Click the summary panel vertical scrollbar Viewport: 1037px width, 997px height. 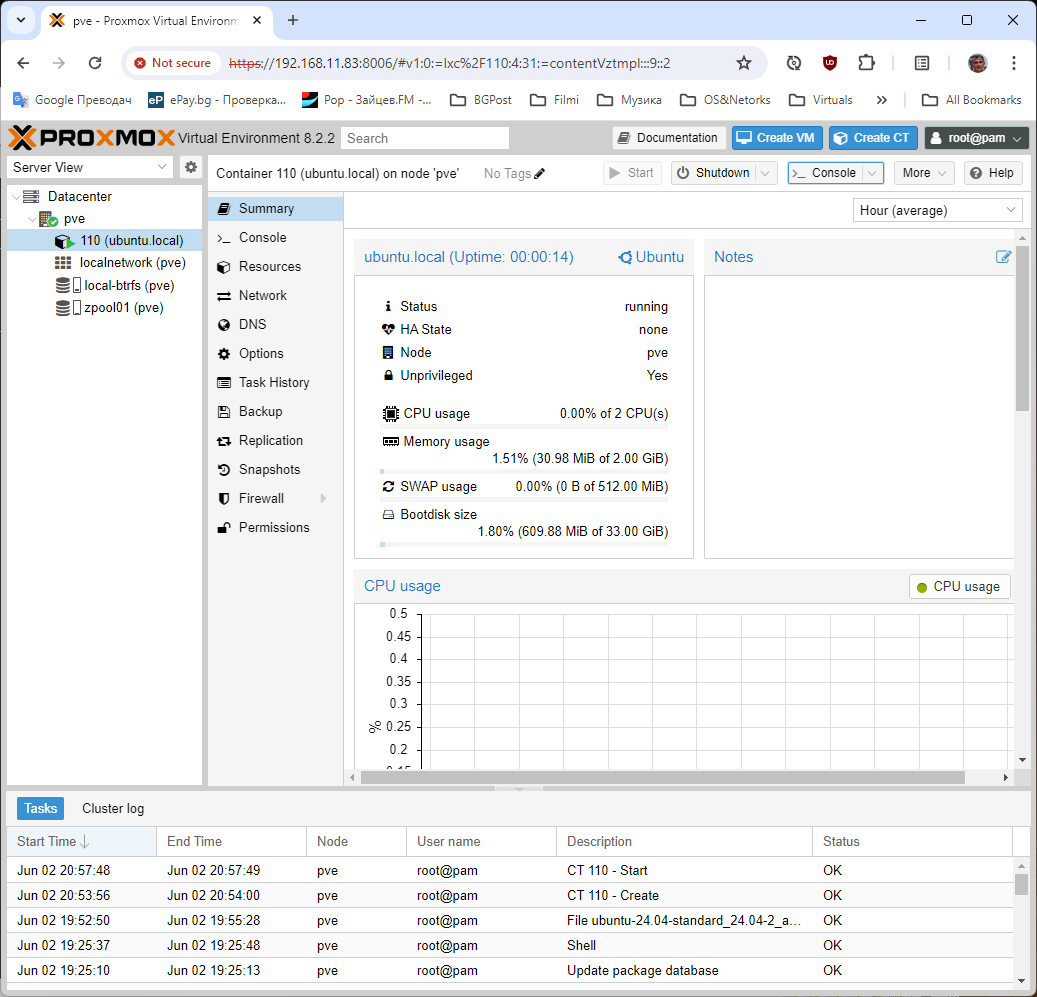tap(1022, 329)
